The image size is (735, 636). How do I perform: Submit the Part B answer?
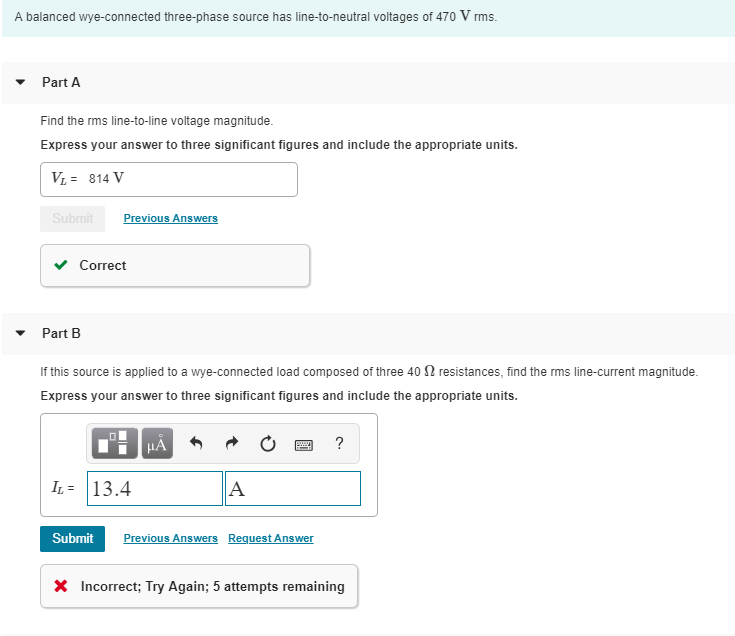(72, 539)
